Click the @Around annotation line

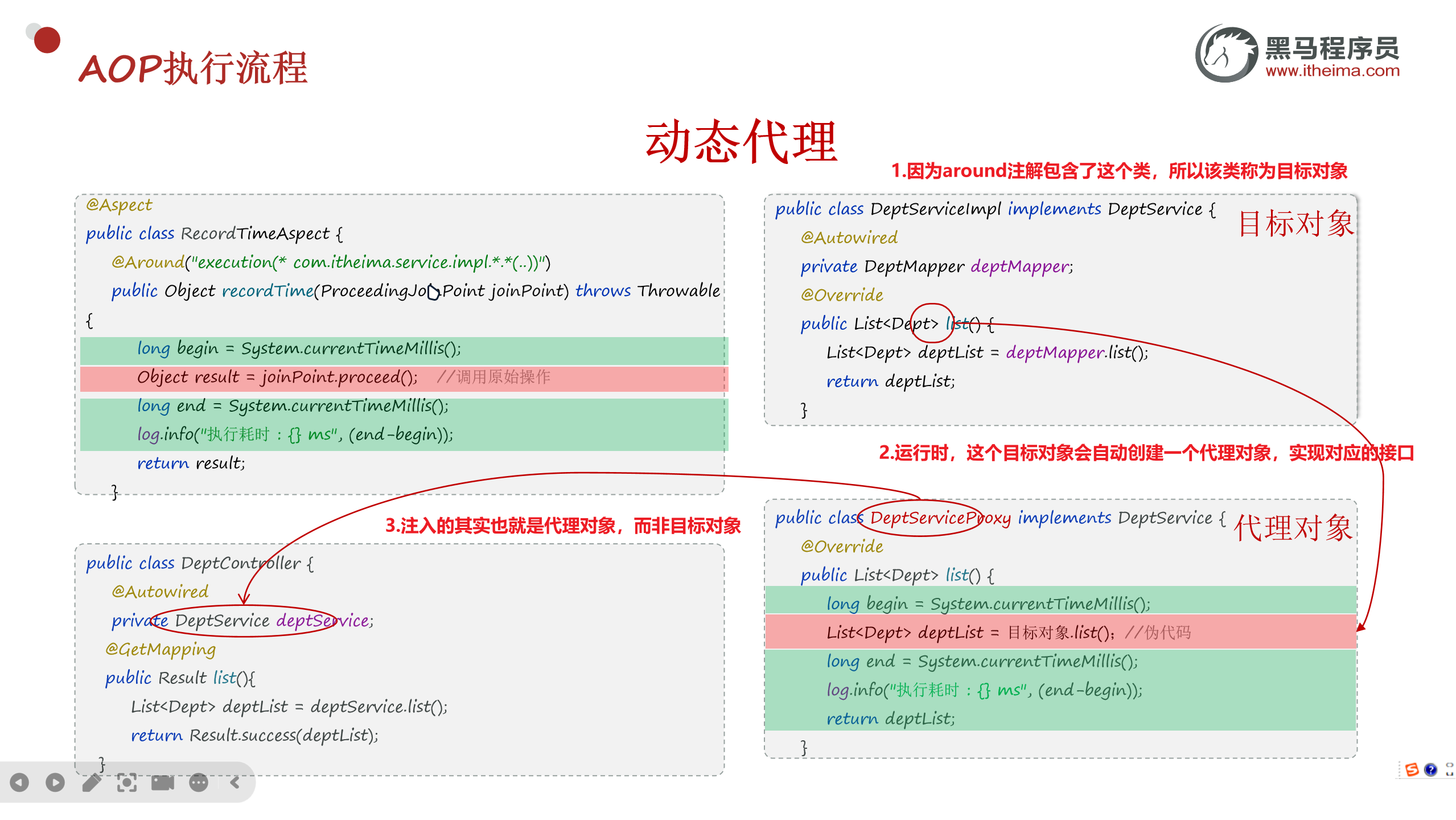(330, 263)
